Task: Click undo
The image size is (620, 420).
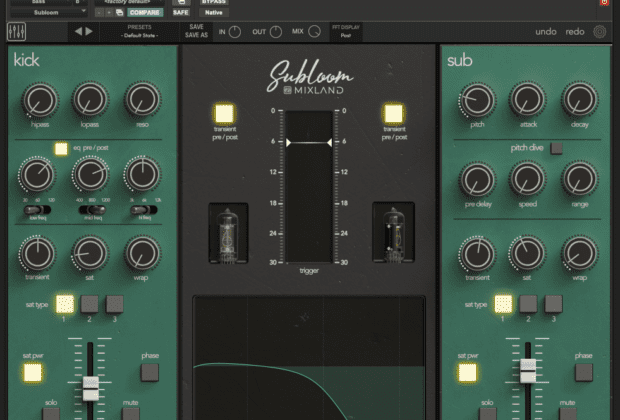Action: click(546, 32)
